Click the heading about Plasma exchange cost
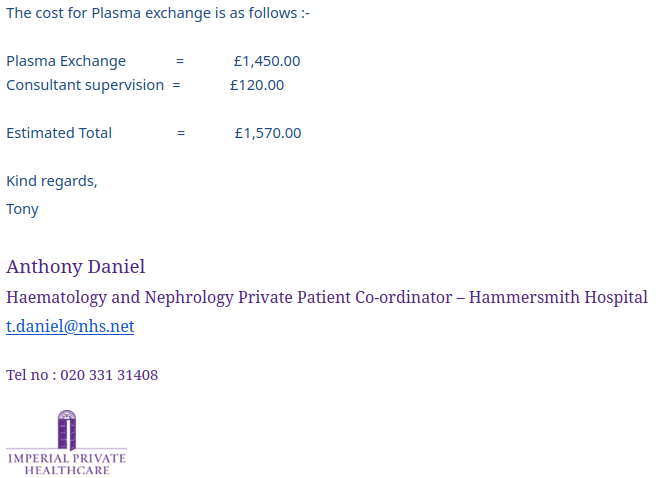 pyautogui.click(x=158, y=13)
